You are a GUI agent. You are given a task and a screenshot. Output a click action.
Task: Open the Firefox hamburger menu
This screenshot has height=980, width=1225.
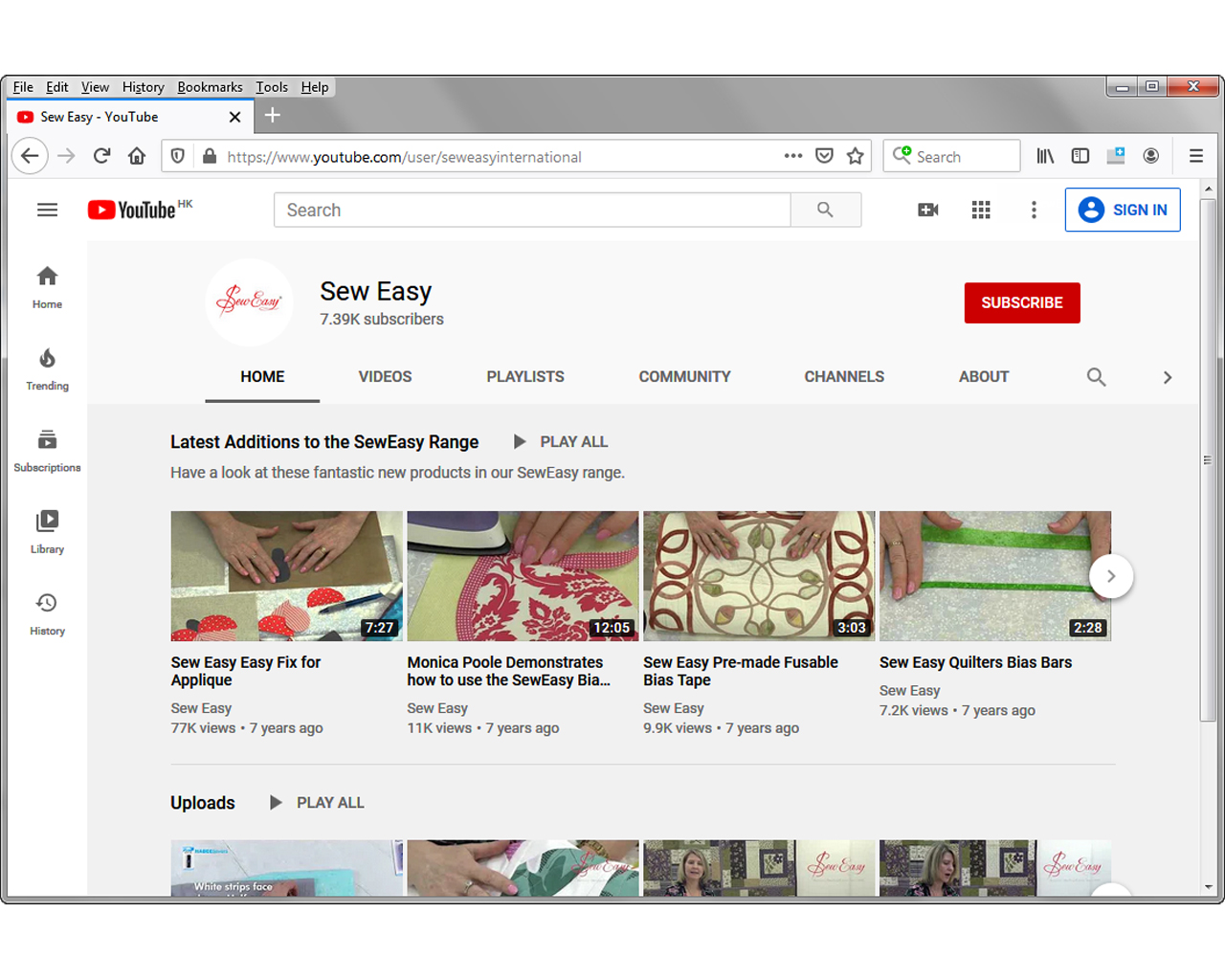coord(1196,156)
